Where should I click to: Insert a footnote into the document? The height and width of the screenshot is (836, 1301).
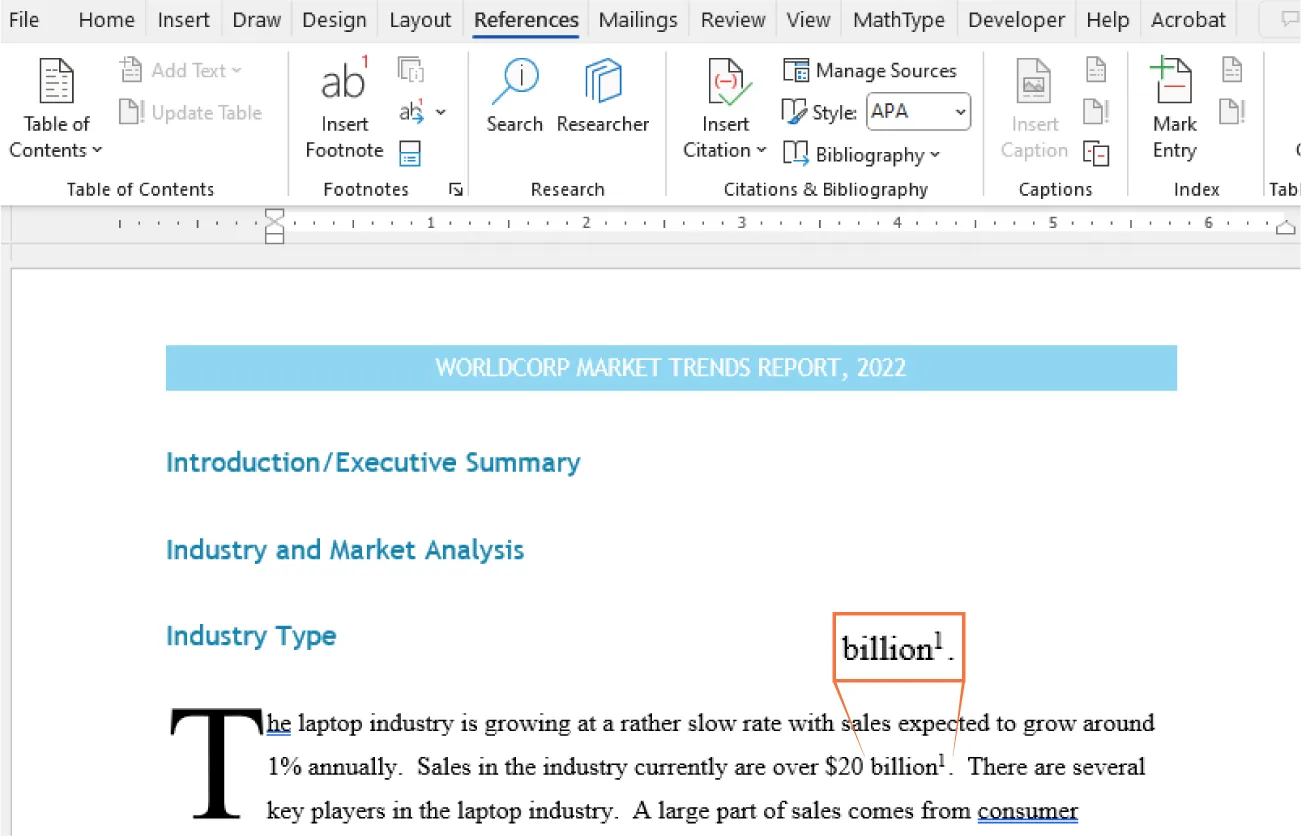click(x=344, y=105)
